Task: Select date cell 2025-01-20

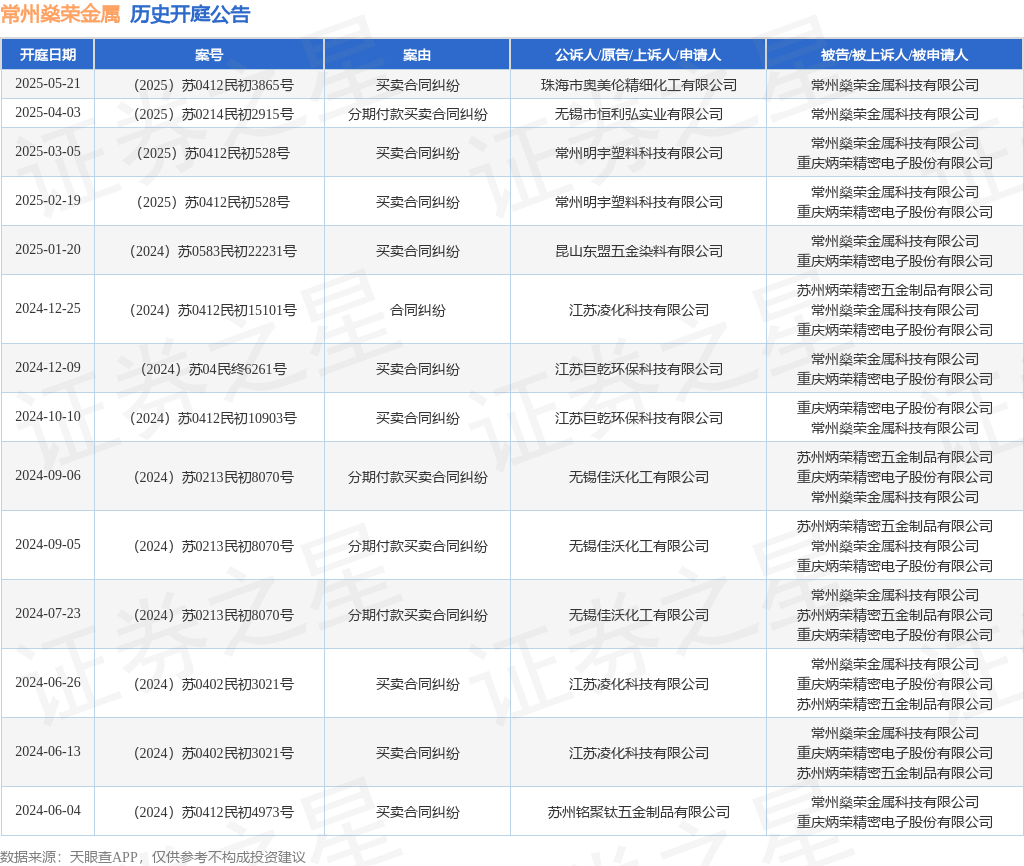Action: 48,249
